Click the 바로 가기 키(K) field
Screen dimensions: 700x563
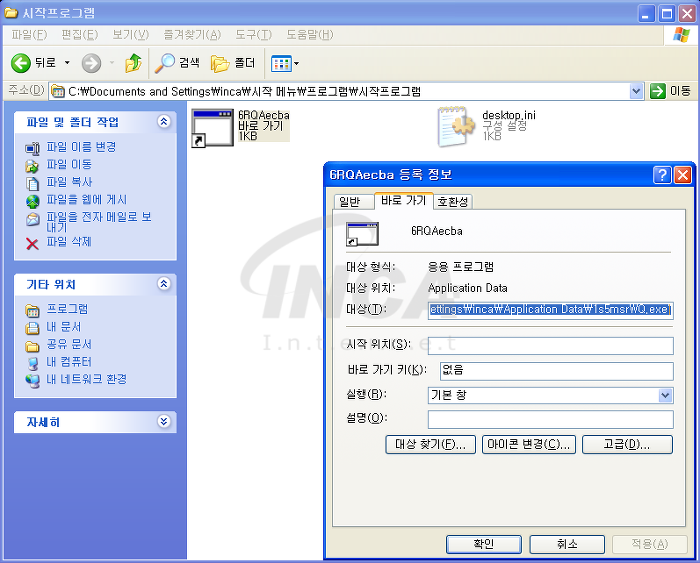(x=556, y=371)
